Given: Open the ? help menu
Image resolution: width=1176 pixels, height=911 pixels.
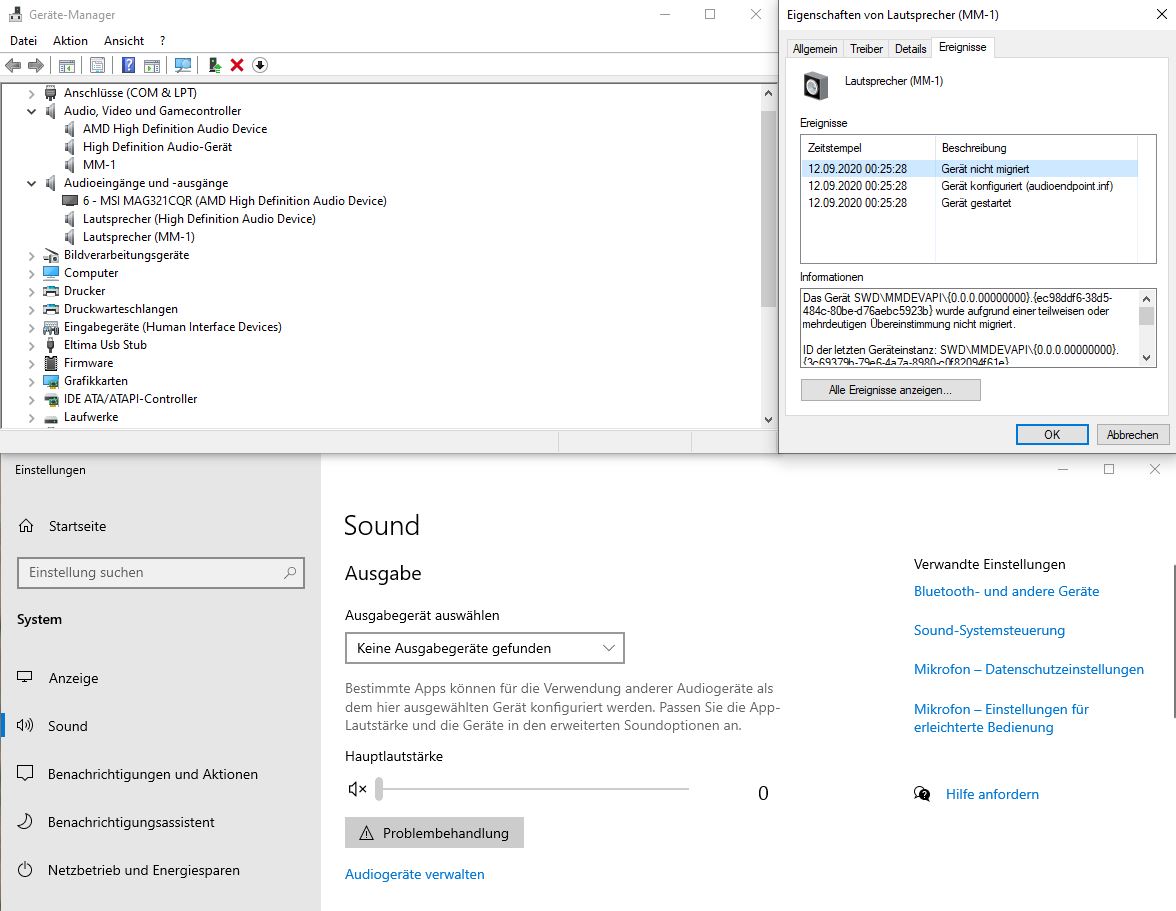Looking at the screenshot, I should (163, 40).
